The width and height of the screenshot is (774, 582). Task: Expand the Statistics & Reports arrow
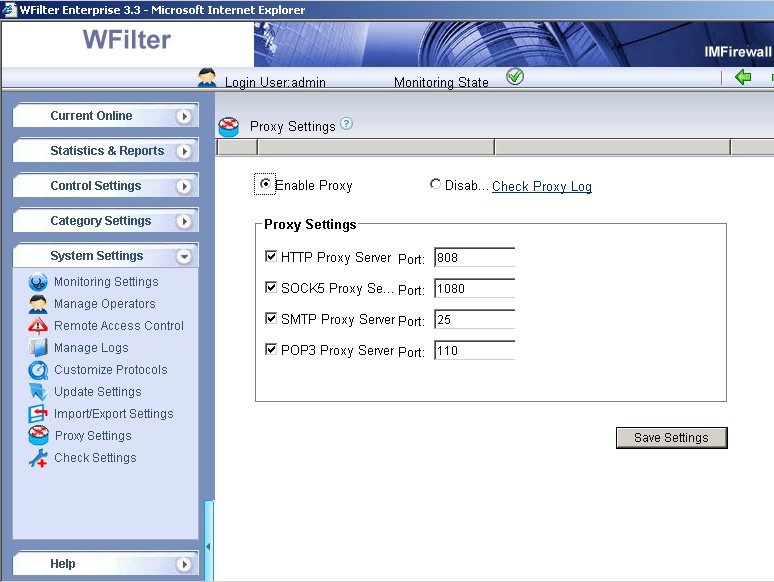(x=184, y=151)
